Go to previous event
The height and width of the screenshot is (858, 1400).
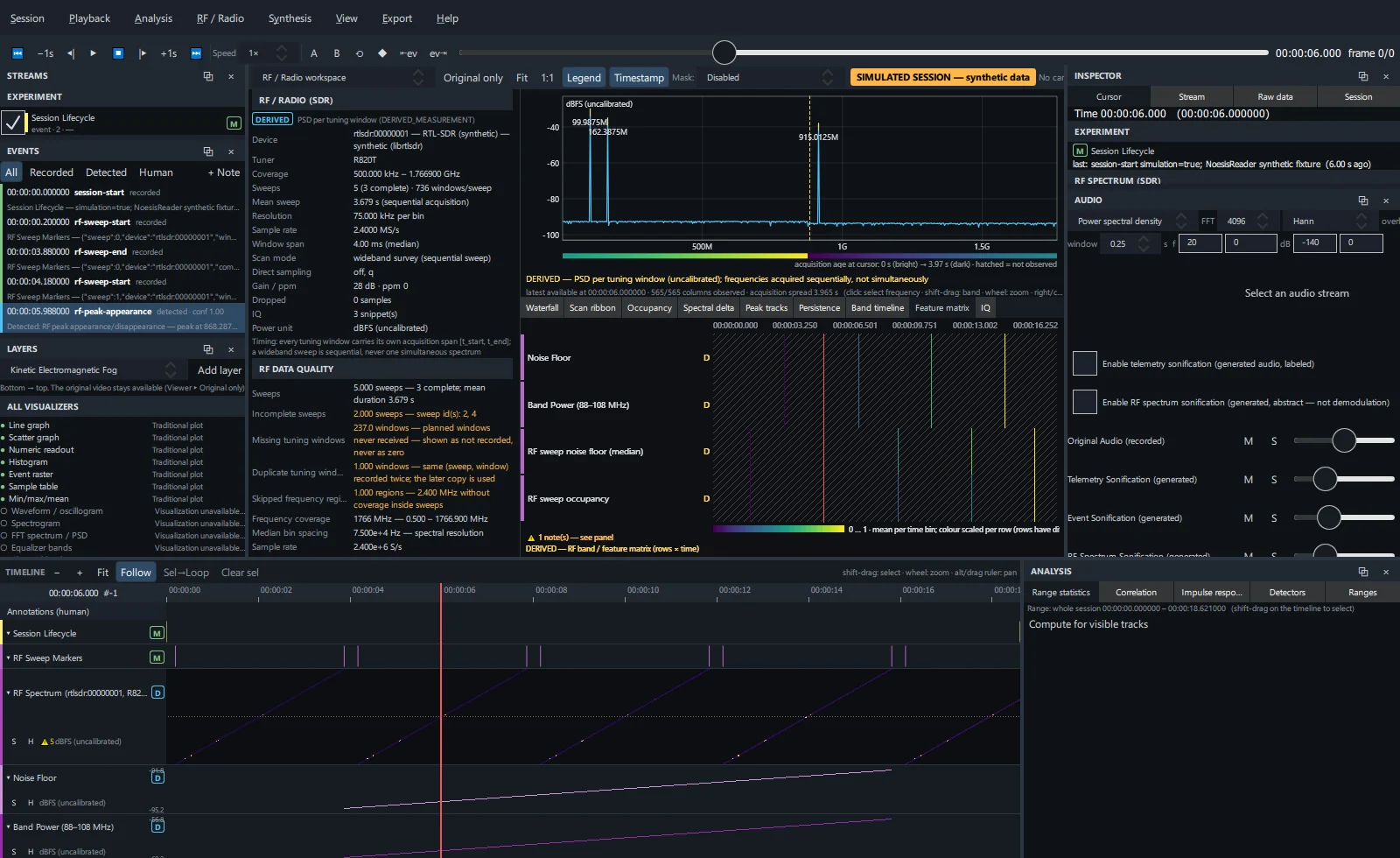[x=409, y=53]
